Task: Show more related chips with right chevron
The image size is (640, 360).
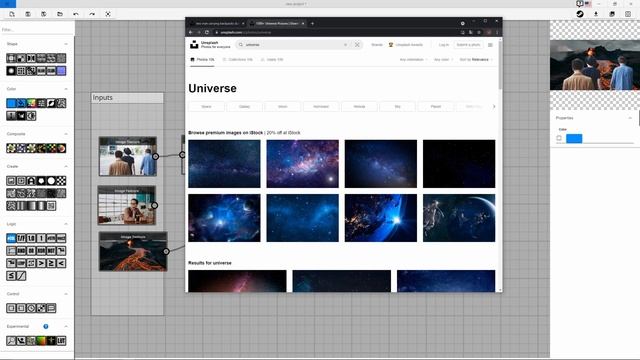Action: [494, 107]
